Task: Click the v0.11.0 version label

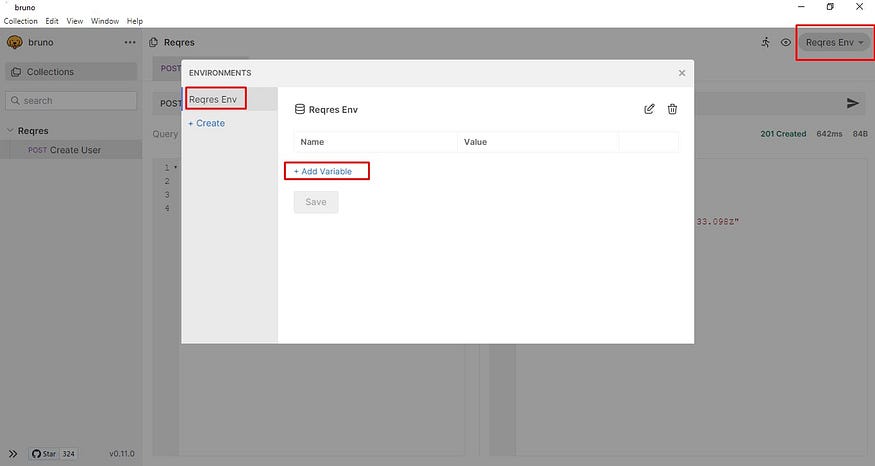Action: click(x=122, y=454)
